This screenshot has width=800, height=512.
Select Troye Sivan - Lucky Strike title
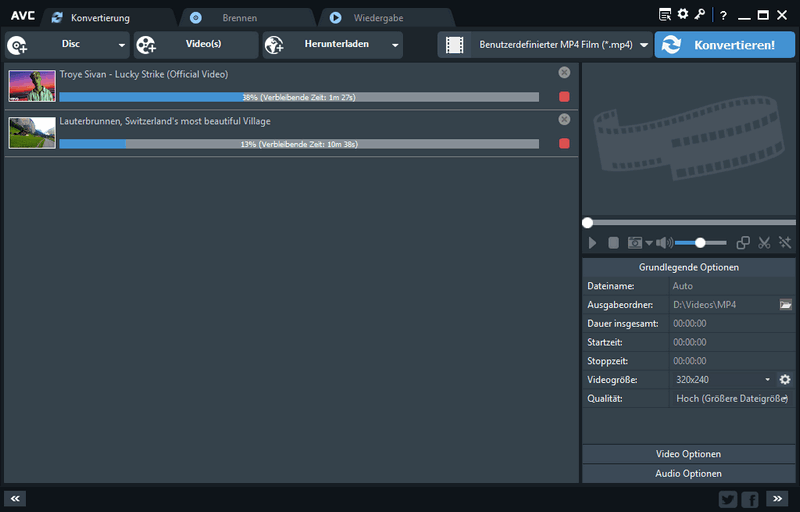[144, 74]
